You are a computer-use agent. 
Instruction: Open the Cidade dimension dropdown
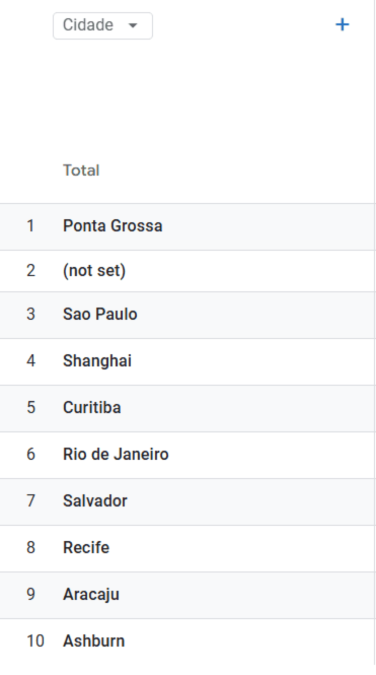click(103, 26)
